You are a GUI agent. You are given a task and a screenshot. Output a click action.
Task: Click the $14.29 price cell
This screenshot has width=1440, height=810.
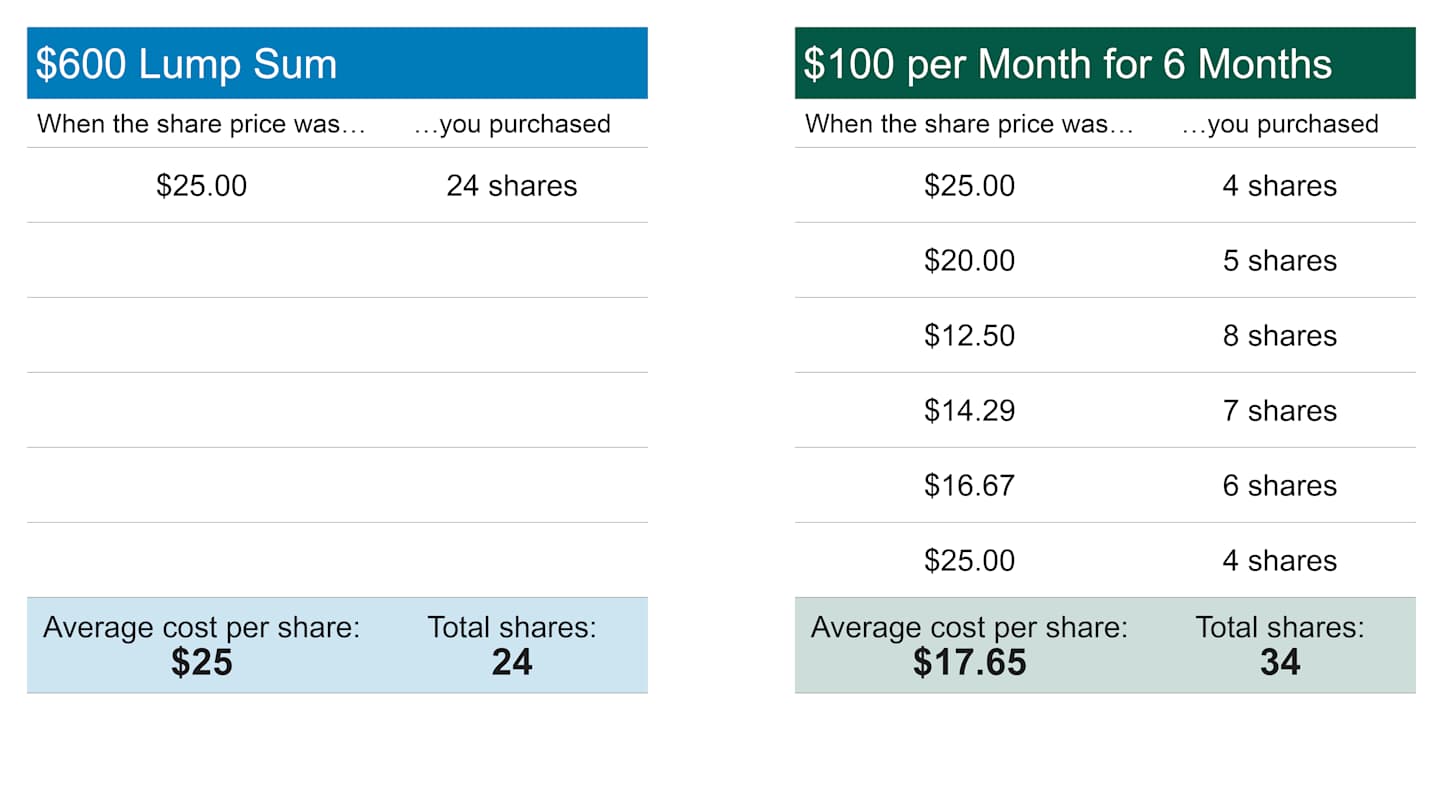tap(969, 411)
